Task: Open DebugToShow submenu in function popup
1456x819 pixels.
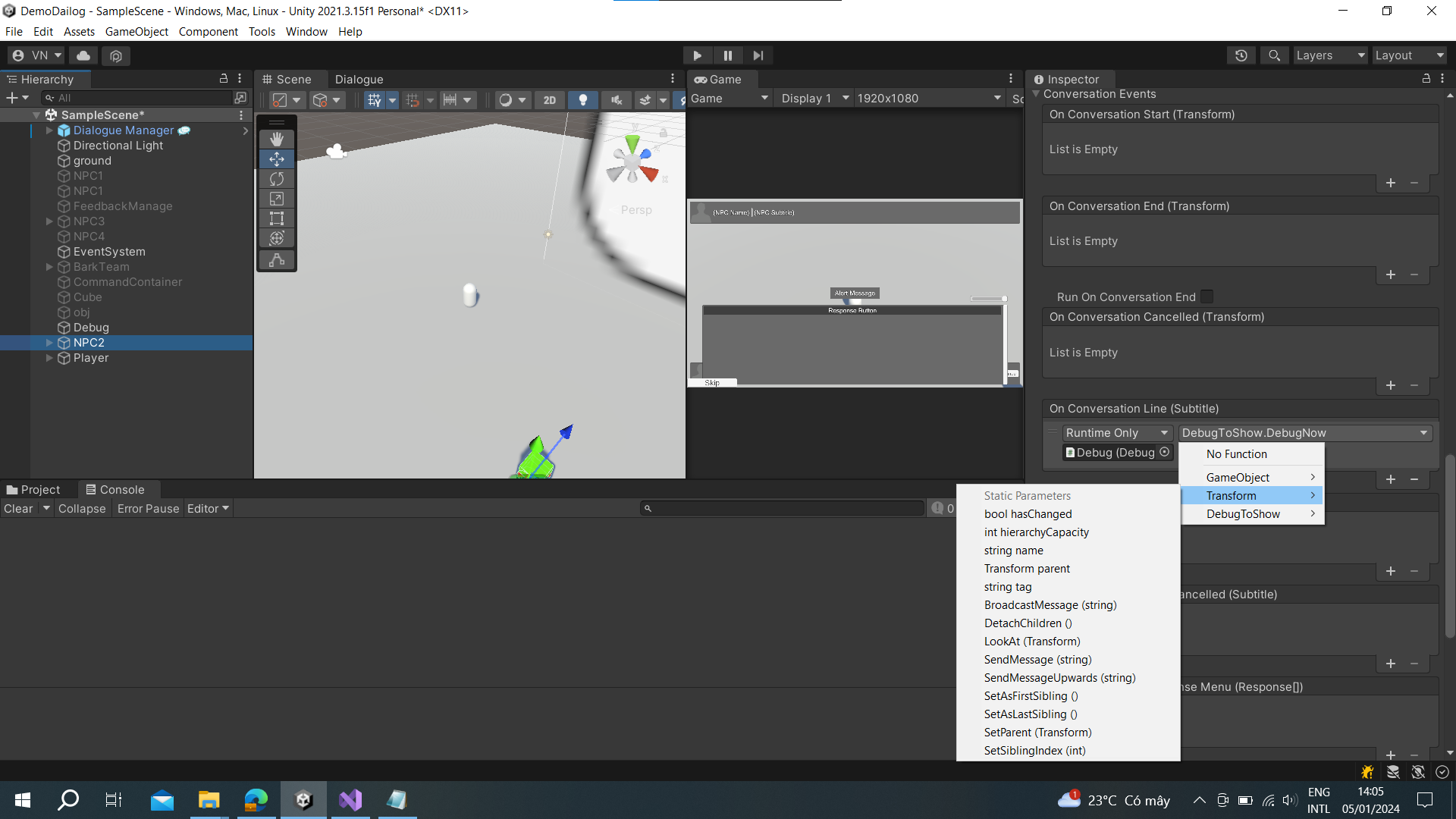Action: tap(1251, 514)
